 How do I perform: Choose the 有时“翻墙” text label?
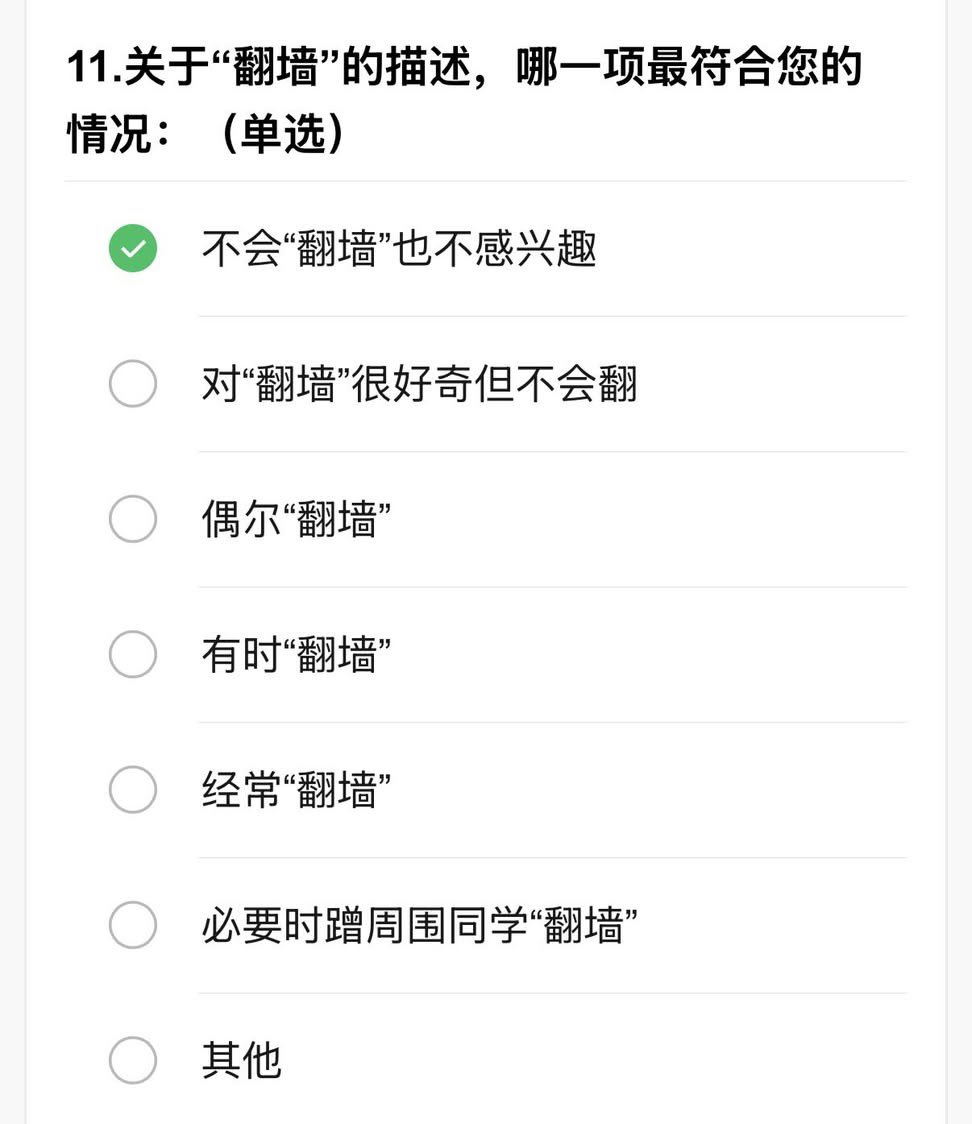(x=296, y=654)
